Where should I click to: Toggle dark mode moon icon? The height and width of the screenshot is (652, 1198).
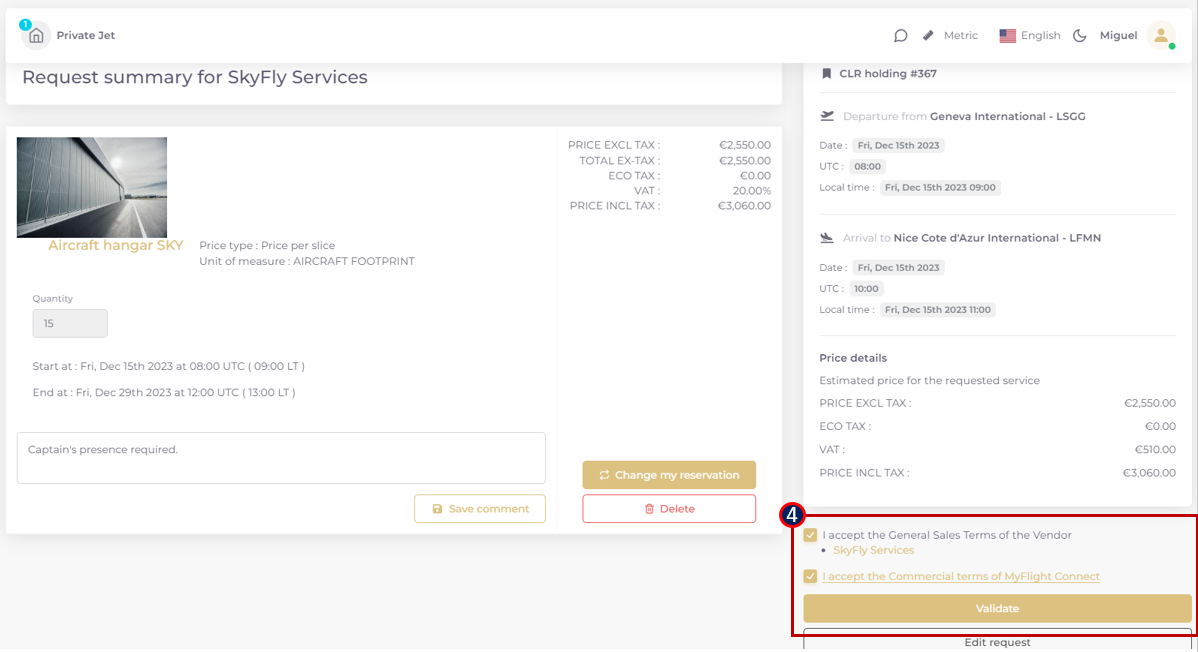point(1080,36)
